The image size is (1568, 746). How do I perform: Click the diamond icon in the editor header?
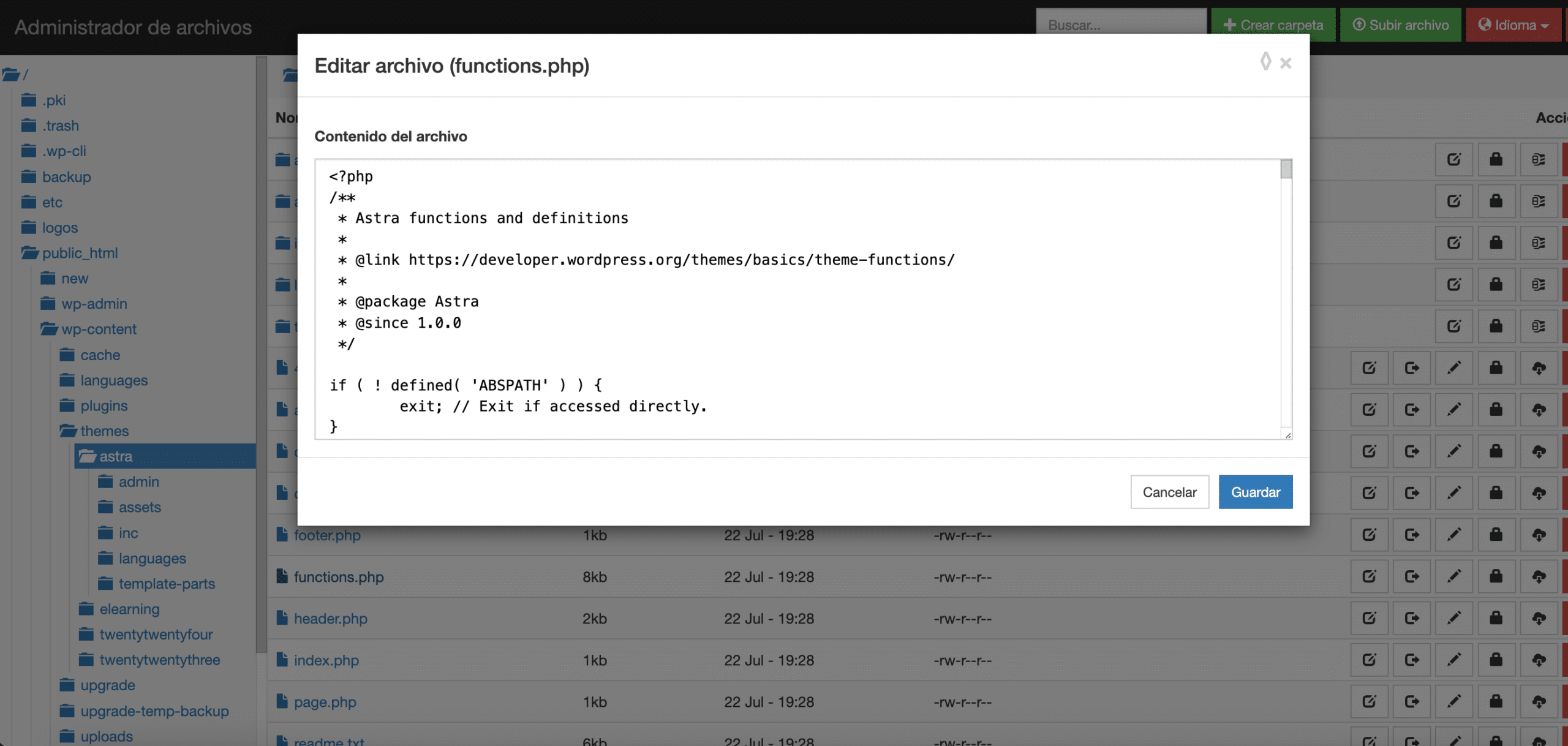[x=1265, y=62]
